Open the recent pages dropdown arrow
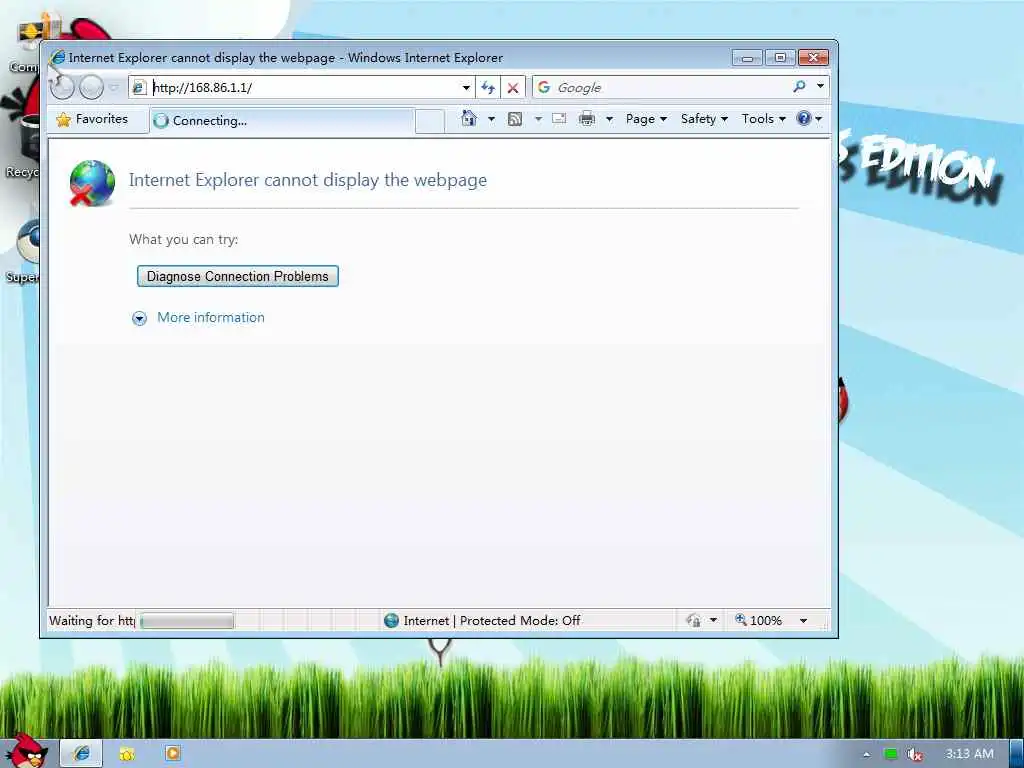Screen dimensions: 1024x768 click(x=114, y=88)
